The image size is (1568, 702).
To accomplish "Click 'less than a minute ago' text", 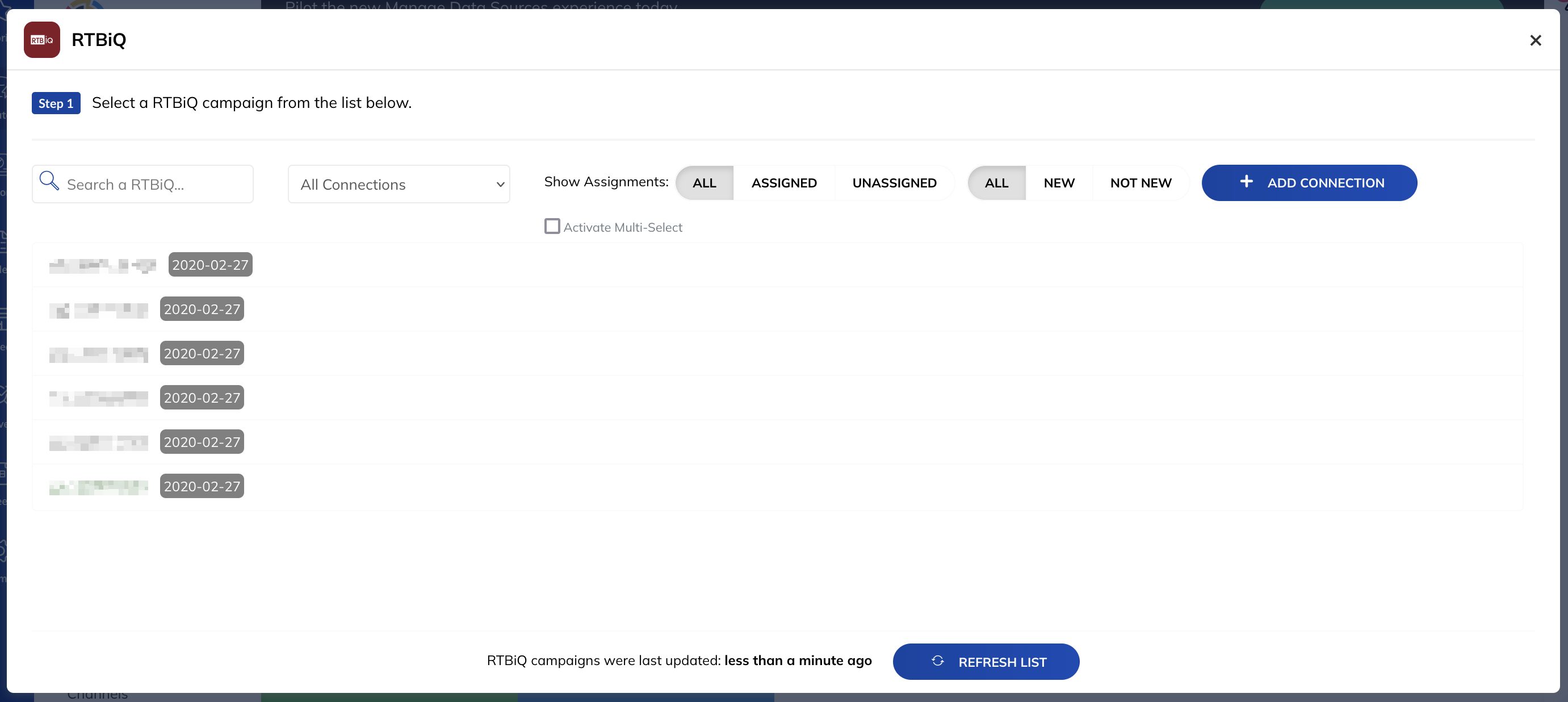I will 798,661.
